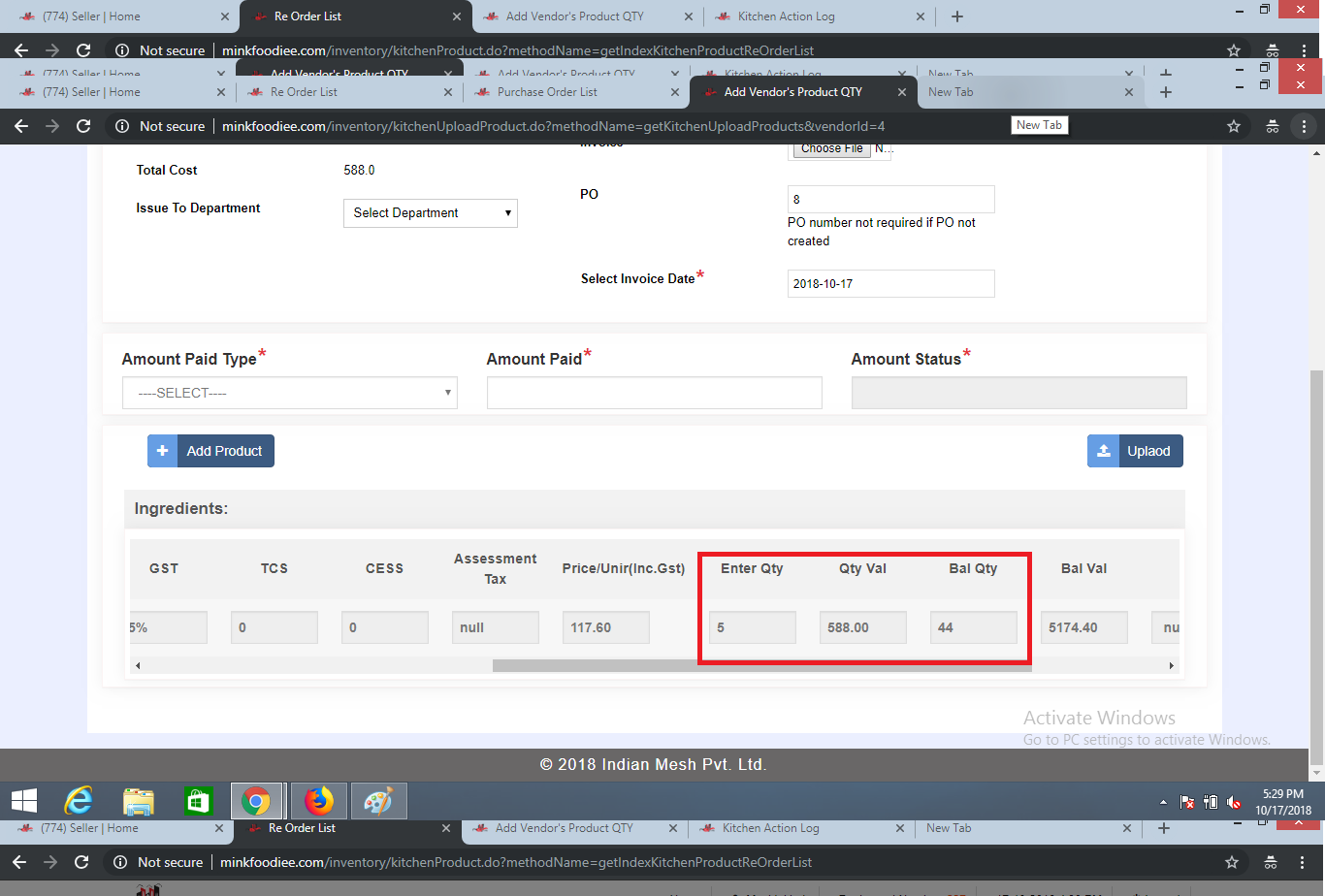Switch to Re Order List tab in front window

tap(347, 92)
